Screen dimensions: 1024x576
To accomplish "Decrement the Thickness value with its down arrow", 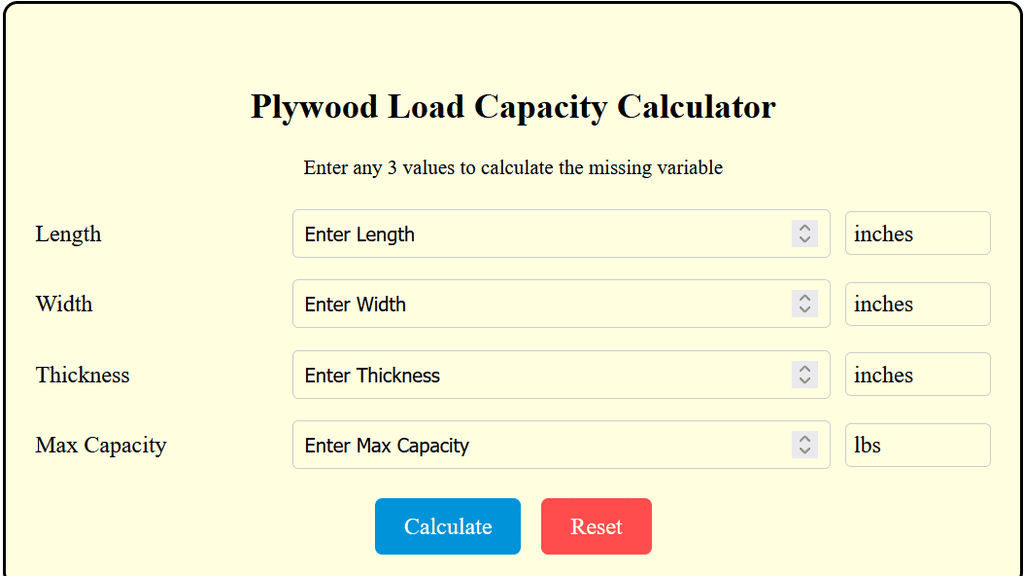I will point(804,380).
